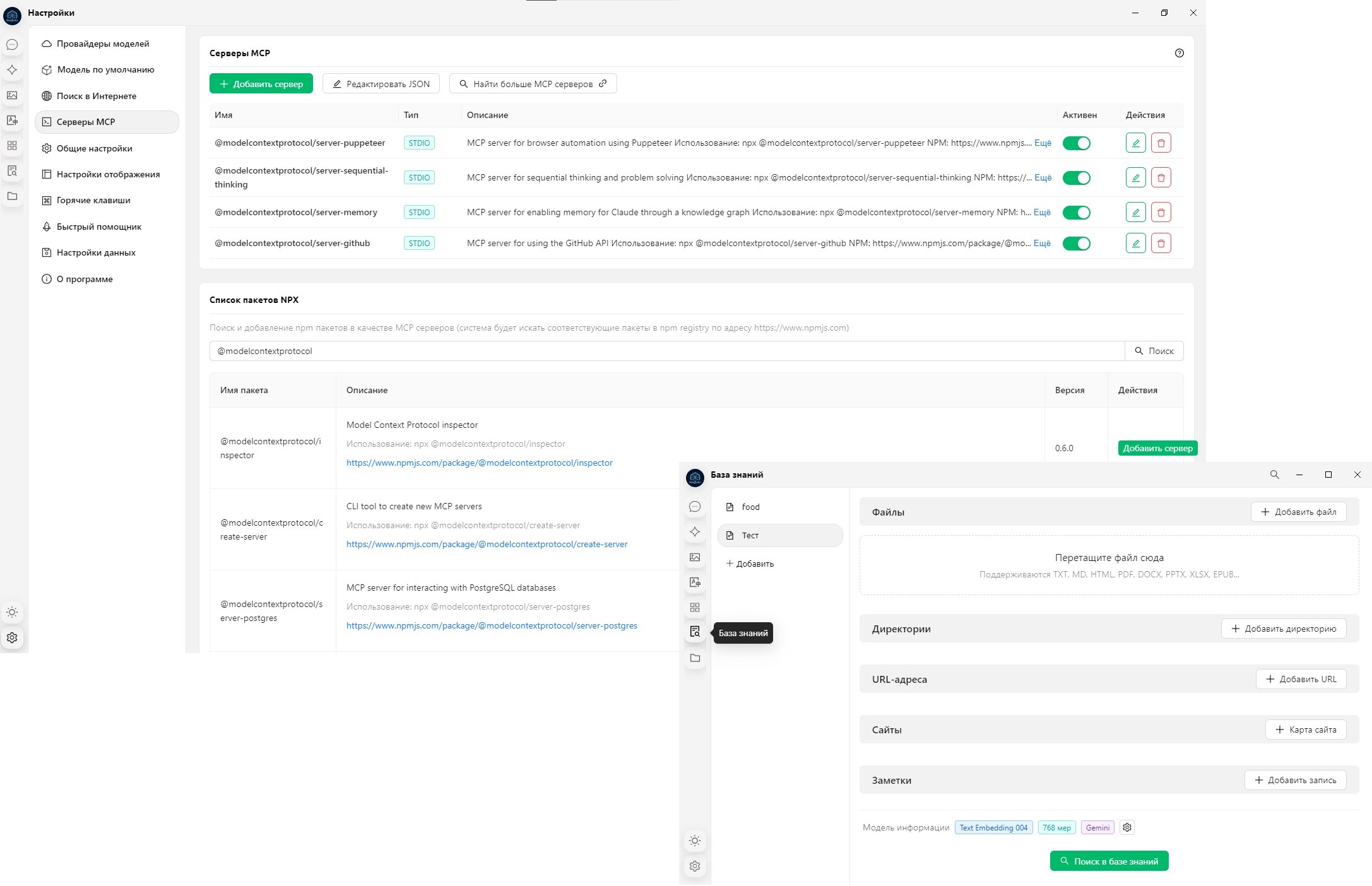Open chat icon in Knowledge Base window sidebar
Image resolution: width=1372 pixels, height=886 pixels.
tap(695, 507)
